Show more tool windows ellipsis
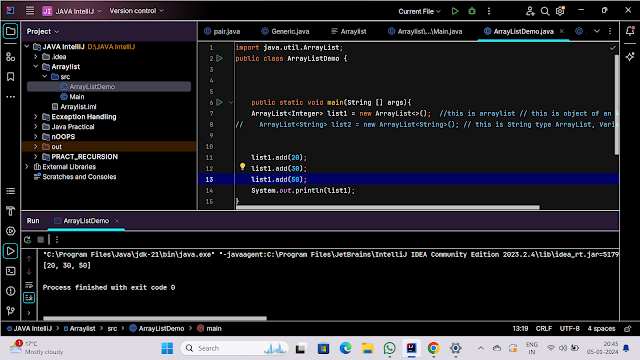 [11, 97]
